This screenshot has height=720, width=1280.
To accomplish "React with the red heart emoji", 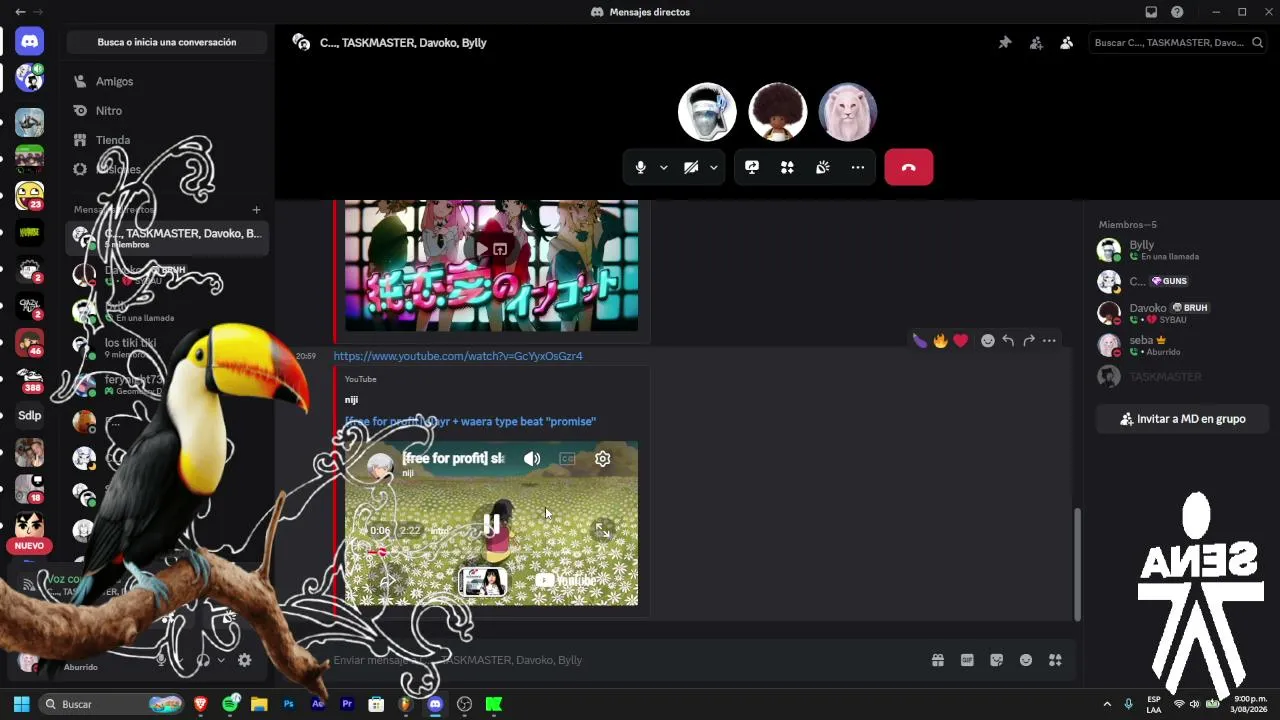I will 961,341.
